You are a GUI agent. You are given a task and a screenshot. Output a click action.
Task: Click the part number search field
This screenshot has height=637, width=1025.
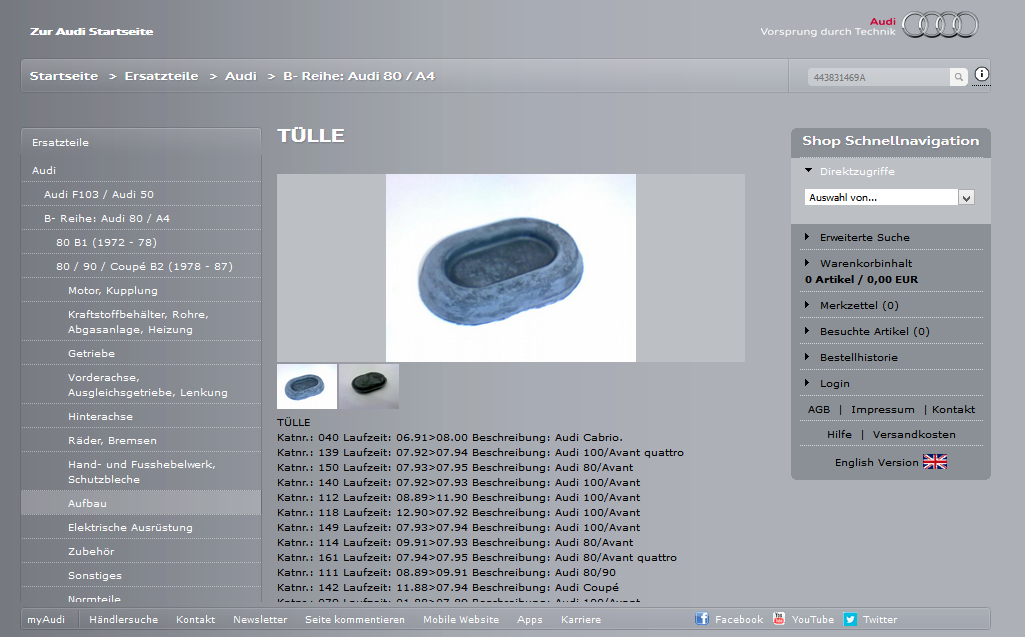tap(877, 77)
